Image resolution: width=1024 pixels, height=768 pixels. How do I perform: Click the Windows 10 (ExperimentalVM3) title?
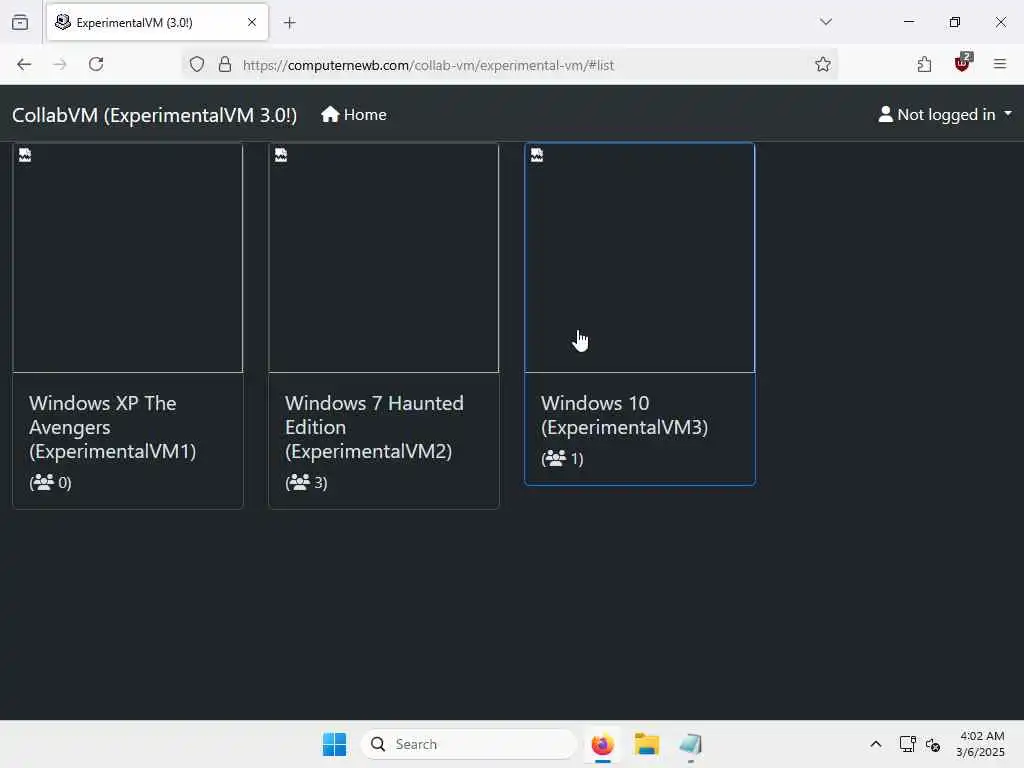624,415
